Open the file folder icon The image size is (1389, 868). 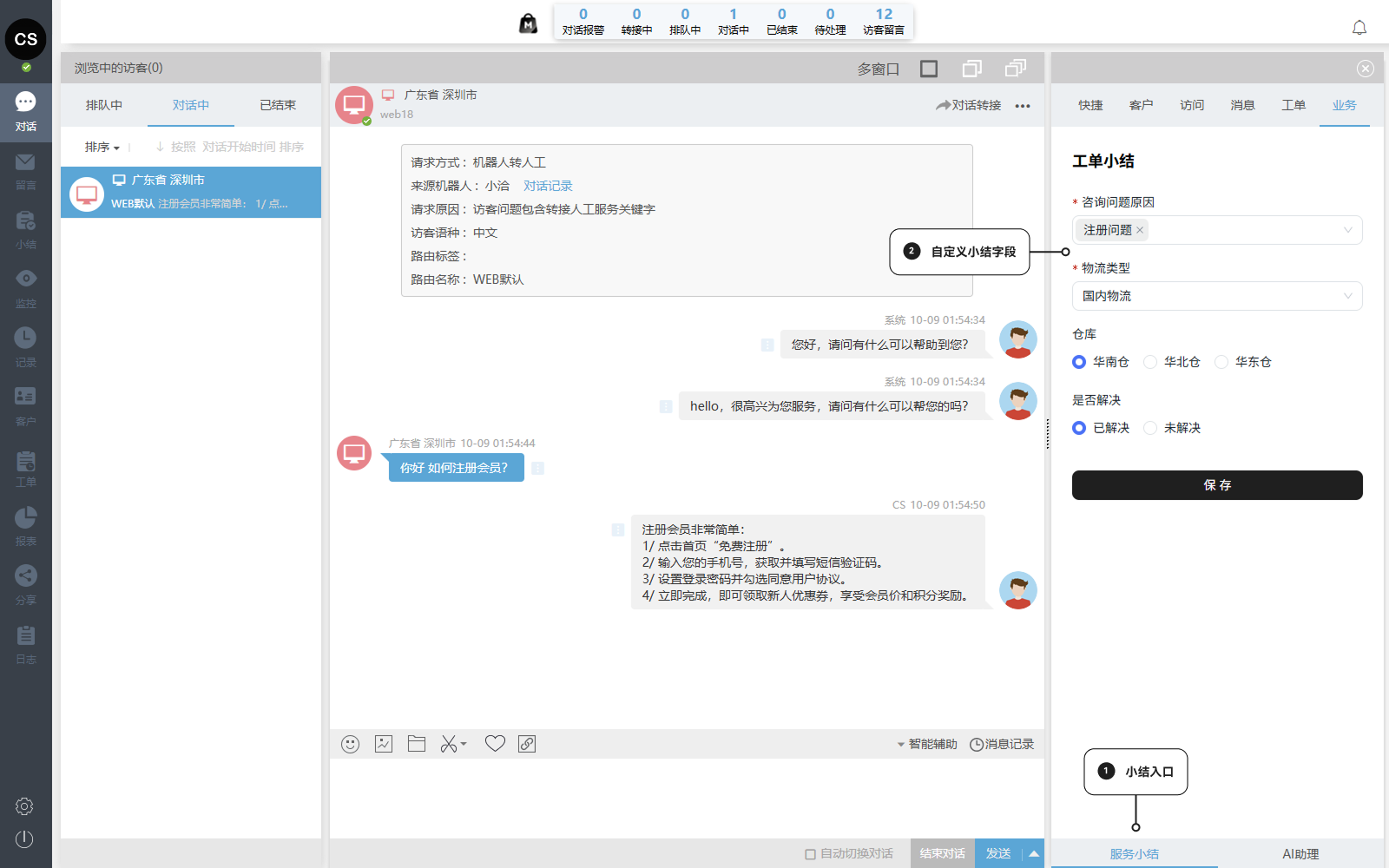click(417, 744)
